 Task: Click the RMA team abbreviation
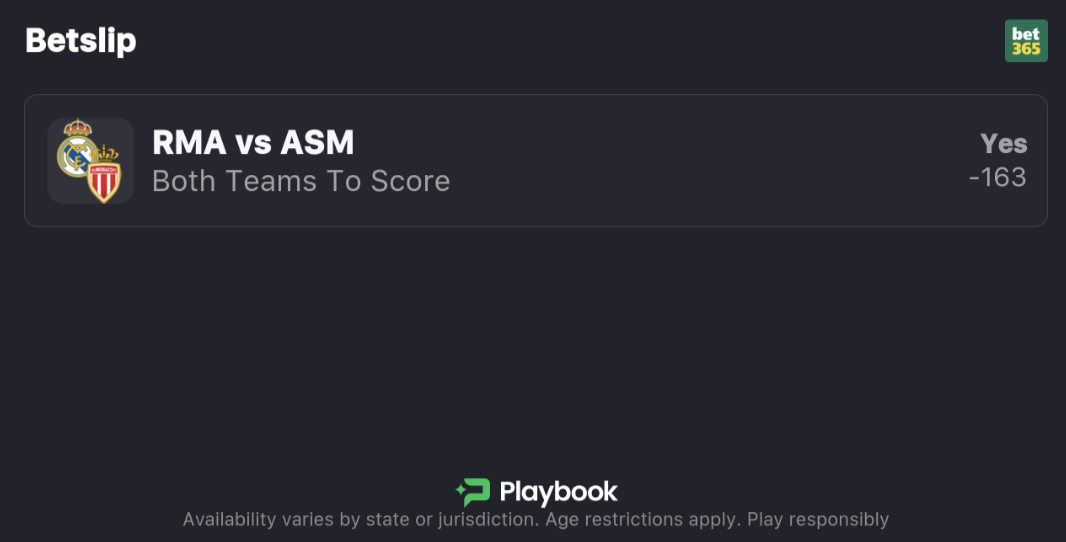189,143
